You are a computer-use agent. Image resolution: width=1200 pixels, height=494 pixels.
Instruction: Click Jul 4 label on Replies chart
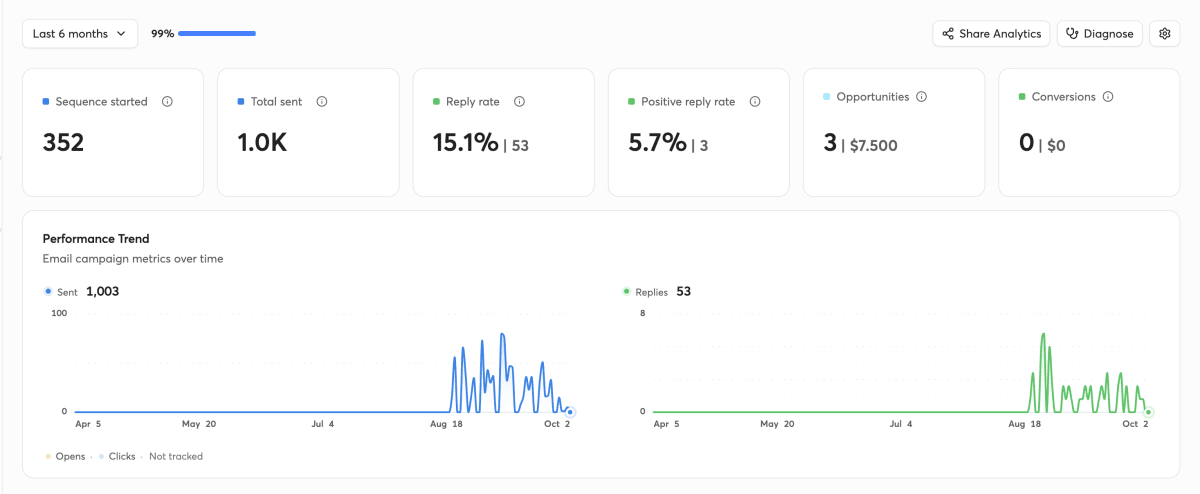pos(900,424)
